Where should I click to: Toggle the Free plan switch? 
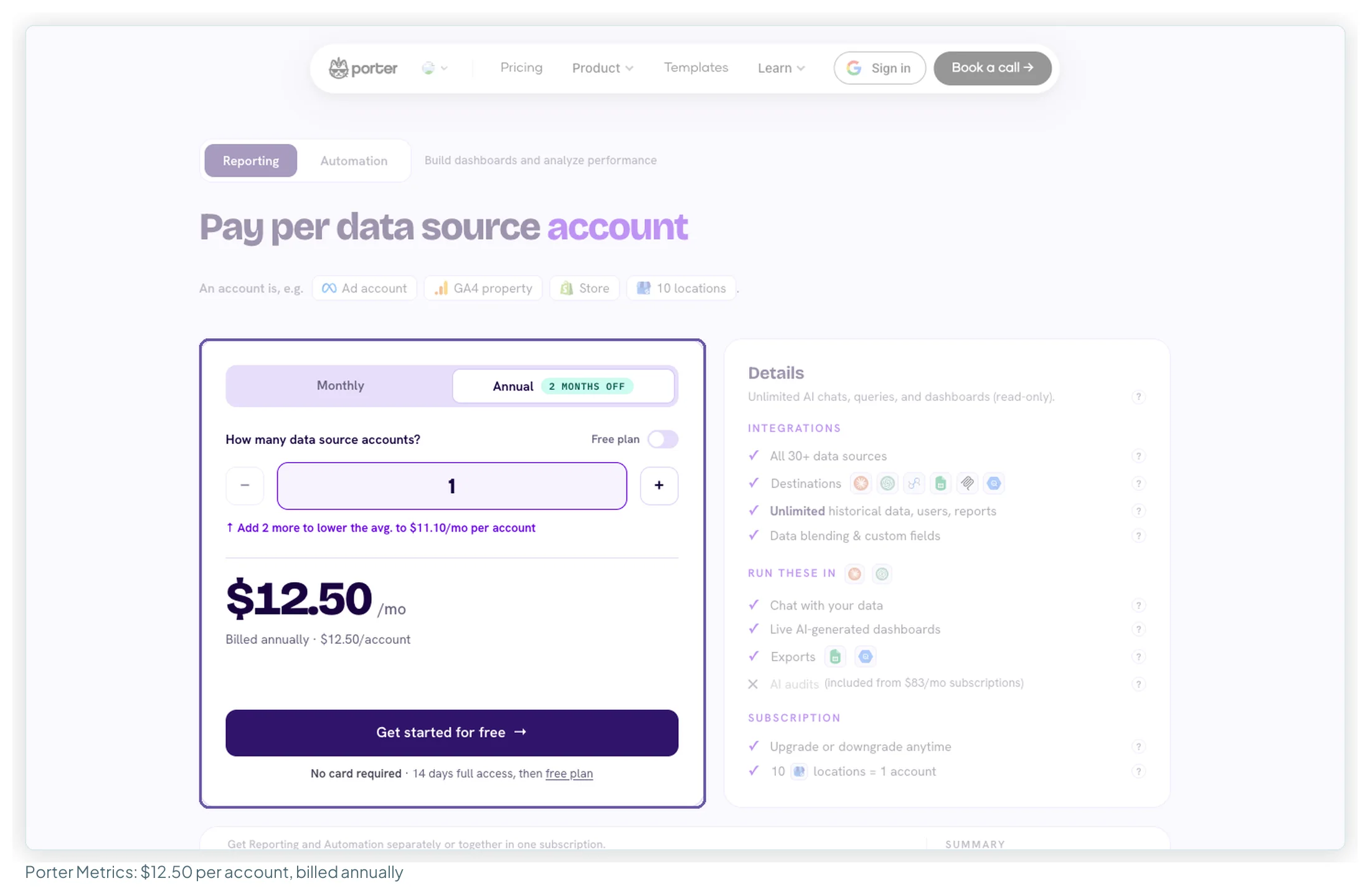(x=663, y=439)
